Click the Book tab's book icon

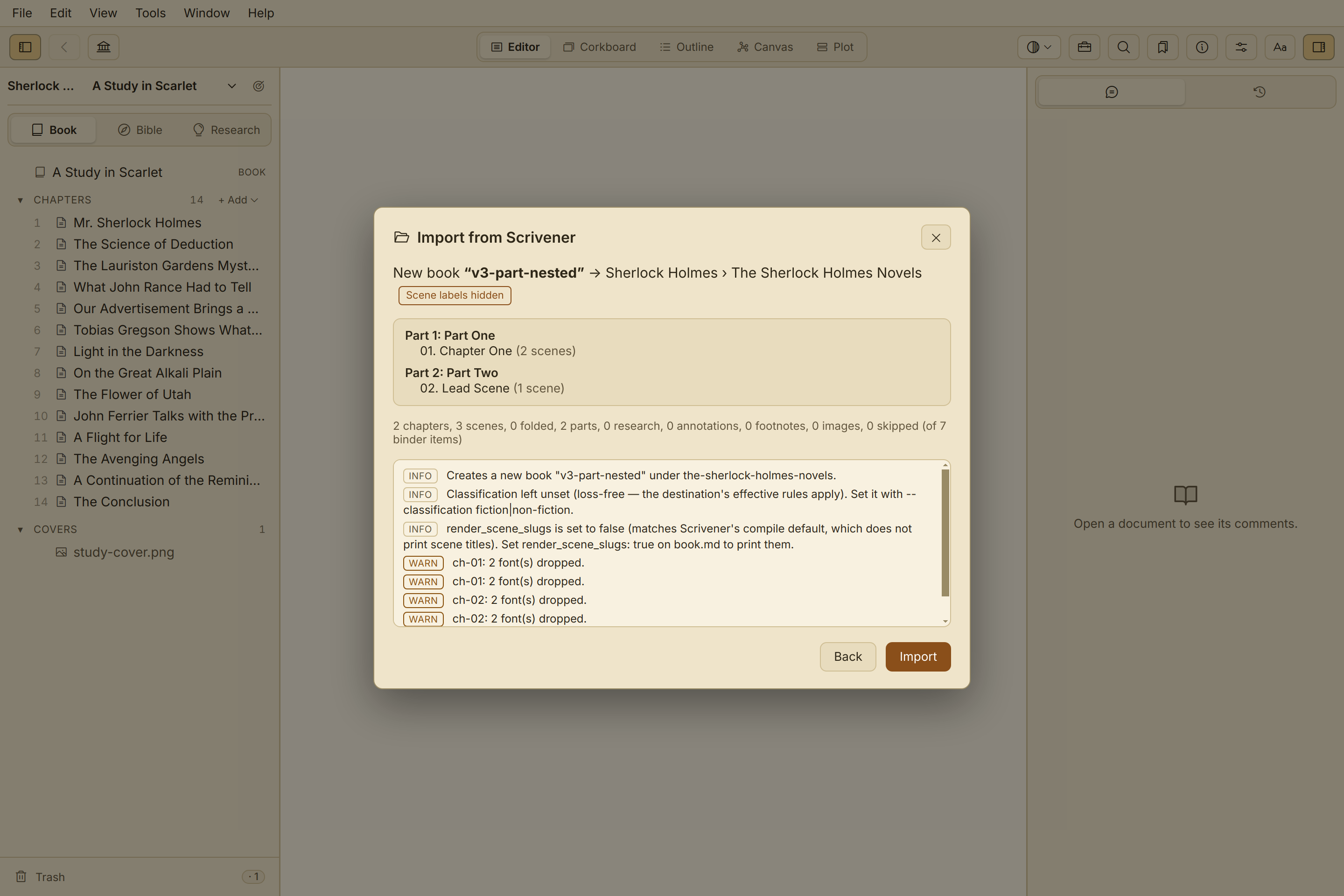pos(37,130)
